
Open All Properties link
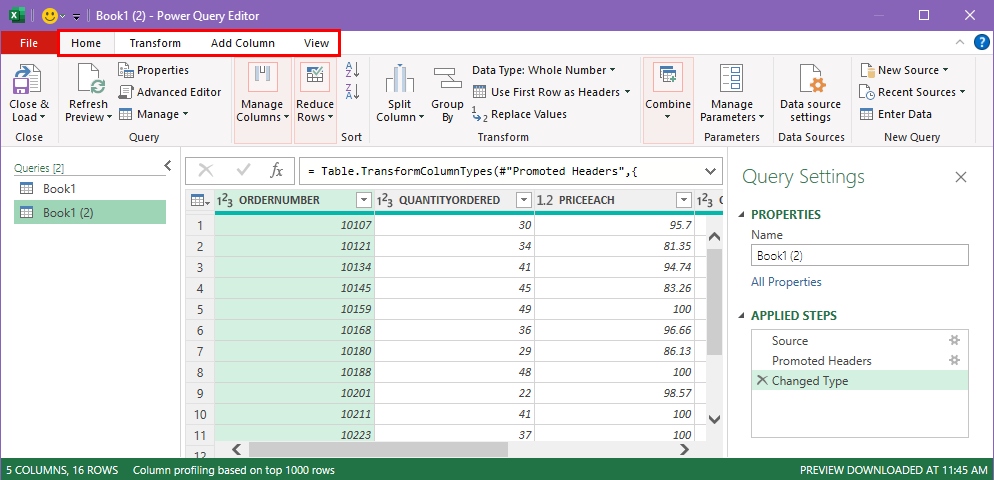tap(786, 282)
